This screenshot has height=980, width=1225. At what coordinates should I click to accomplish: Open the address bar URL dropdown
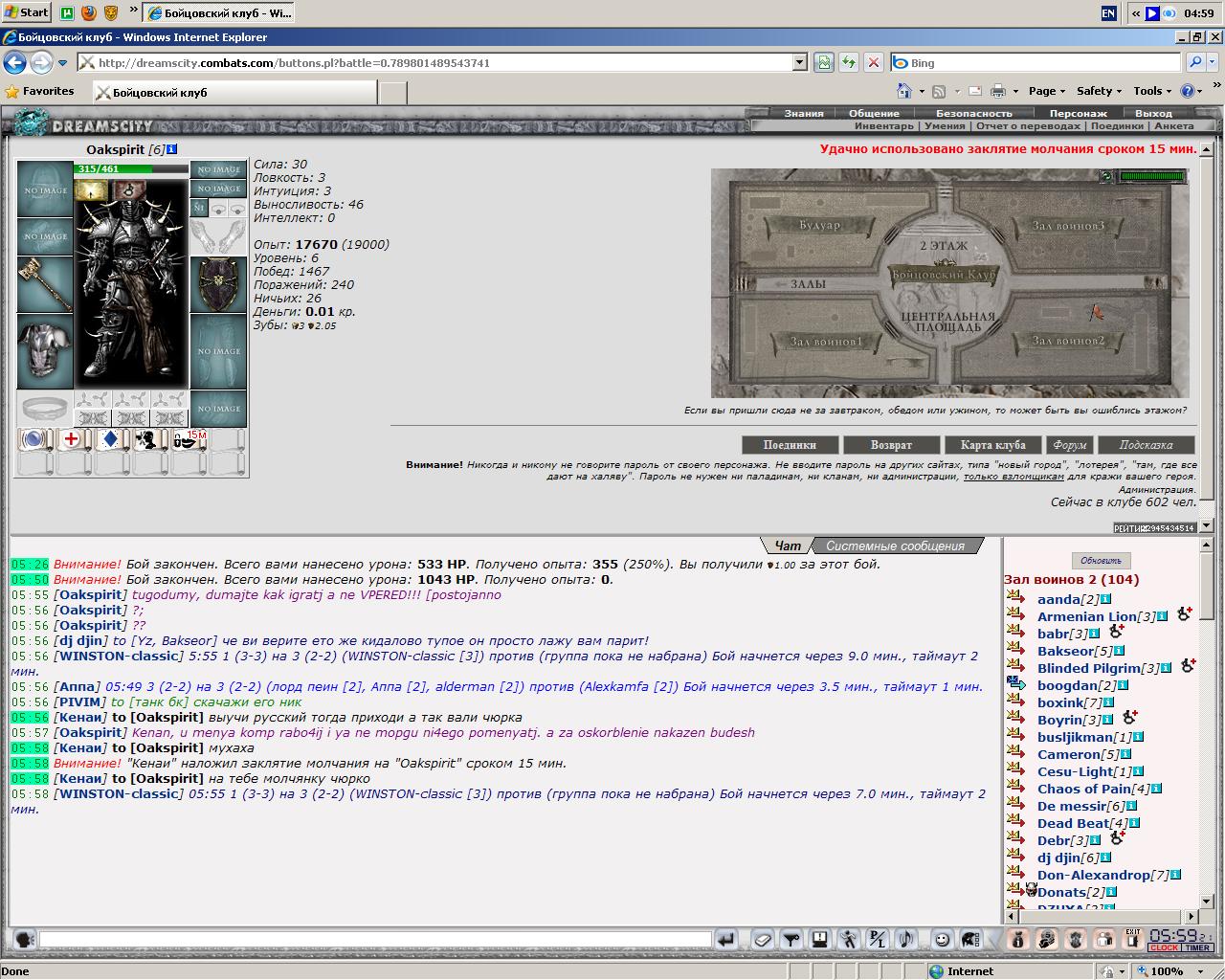[800, 62]
